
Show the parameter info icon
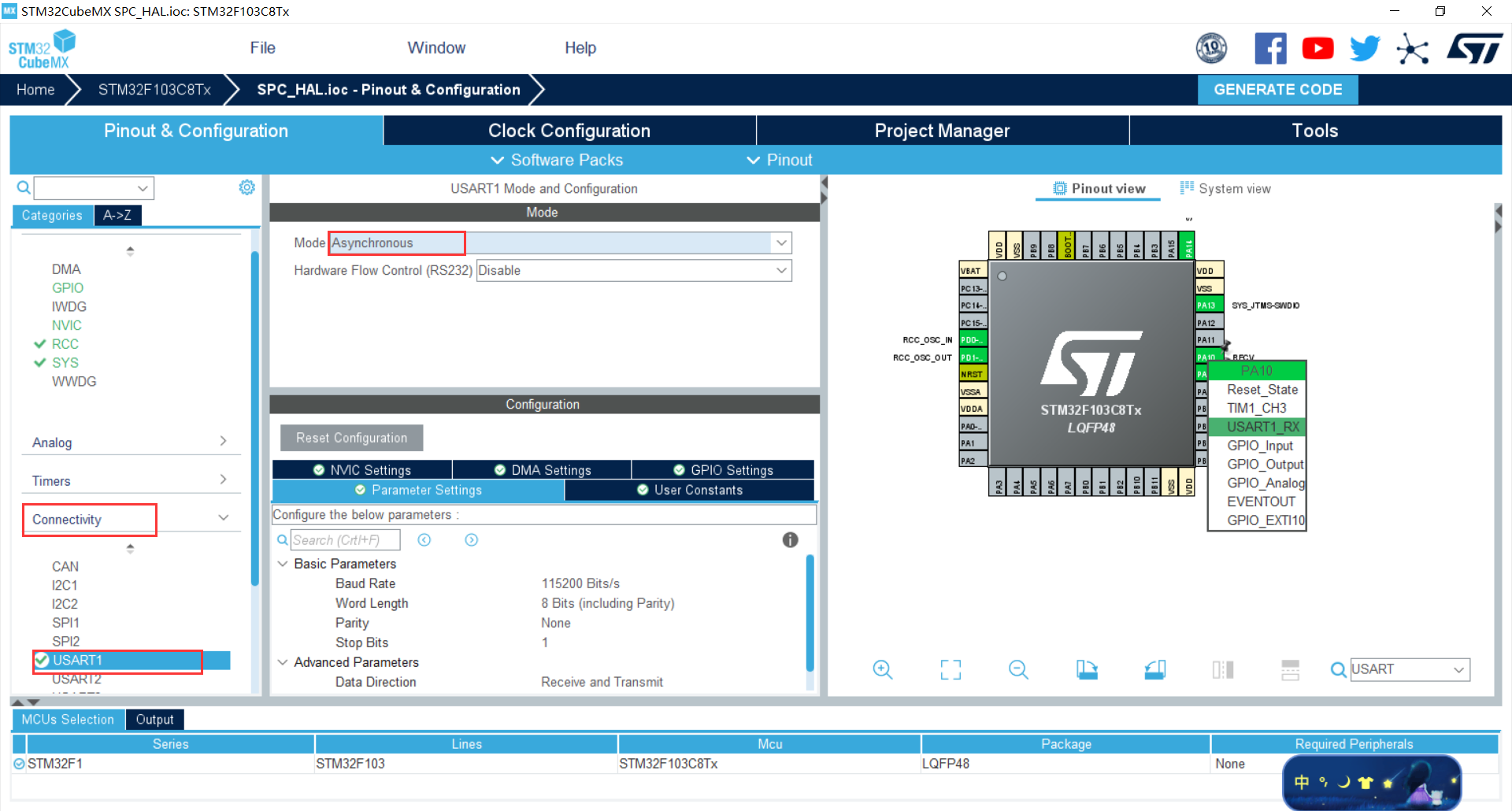pos(790,539)
